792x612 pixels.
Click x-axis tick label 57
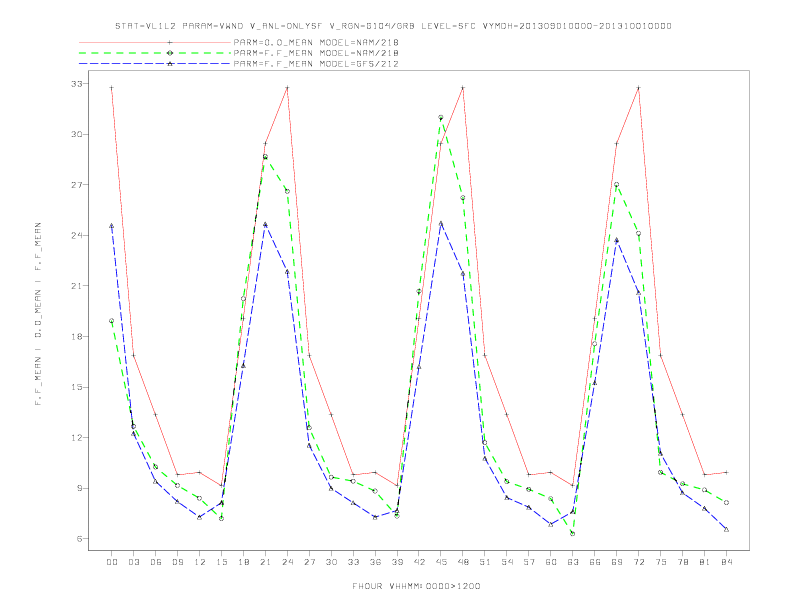click(x=529, y=562)
